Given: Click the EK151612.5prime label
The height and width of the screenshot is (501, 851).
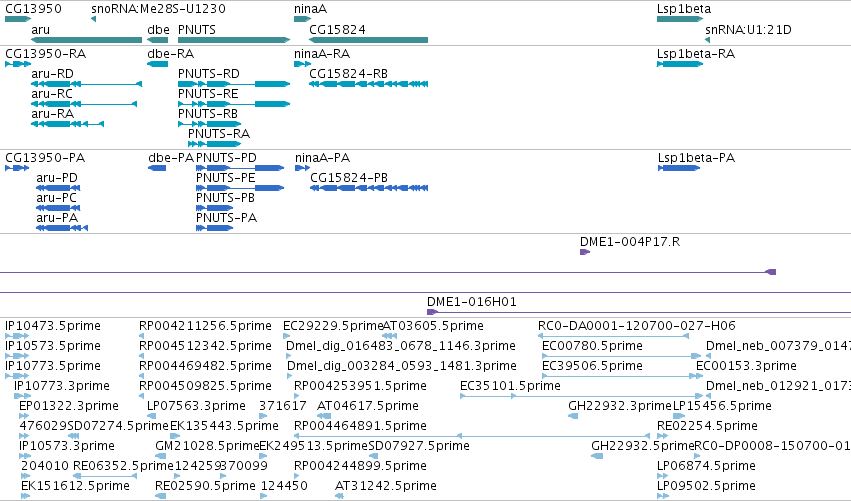Looking at the screenshot, I should pyautogui.click(x=75, y=486).
